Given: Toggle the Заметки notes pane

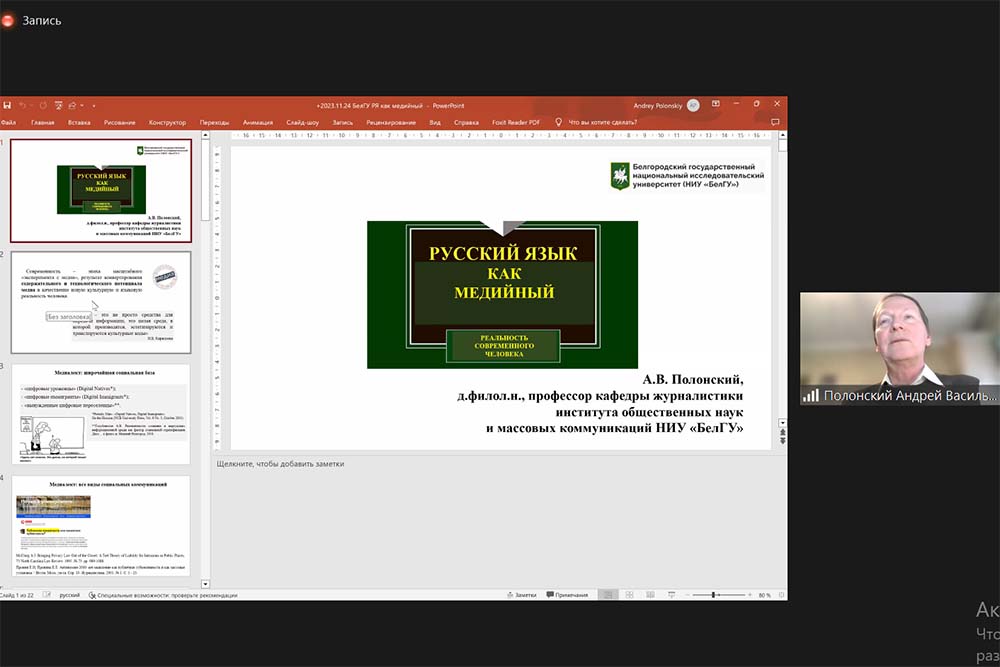Looking at the screenshot, I should 520,595.
